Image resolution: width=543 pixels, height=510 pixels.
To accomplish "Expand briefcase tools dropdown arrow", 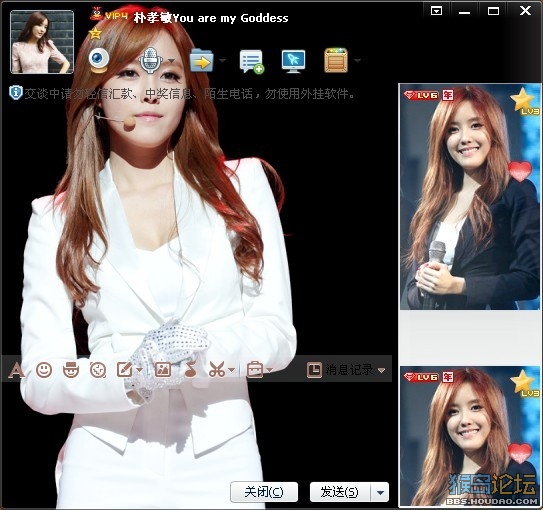I will (x=270, y=370).
